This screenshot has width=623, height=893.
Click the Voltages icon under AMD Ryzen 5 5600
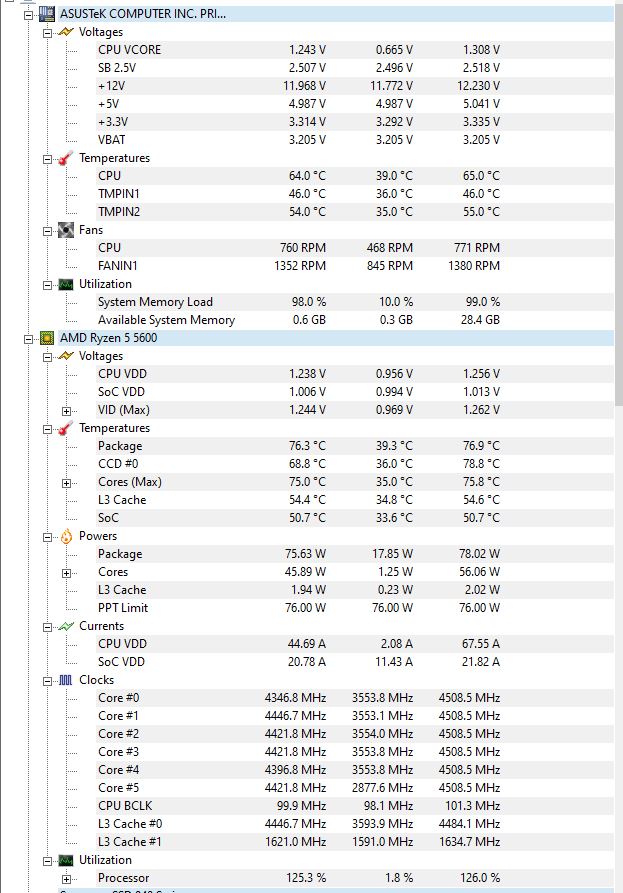coord(66,356)
